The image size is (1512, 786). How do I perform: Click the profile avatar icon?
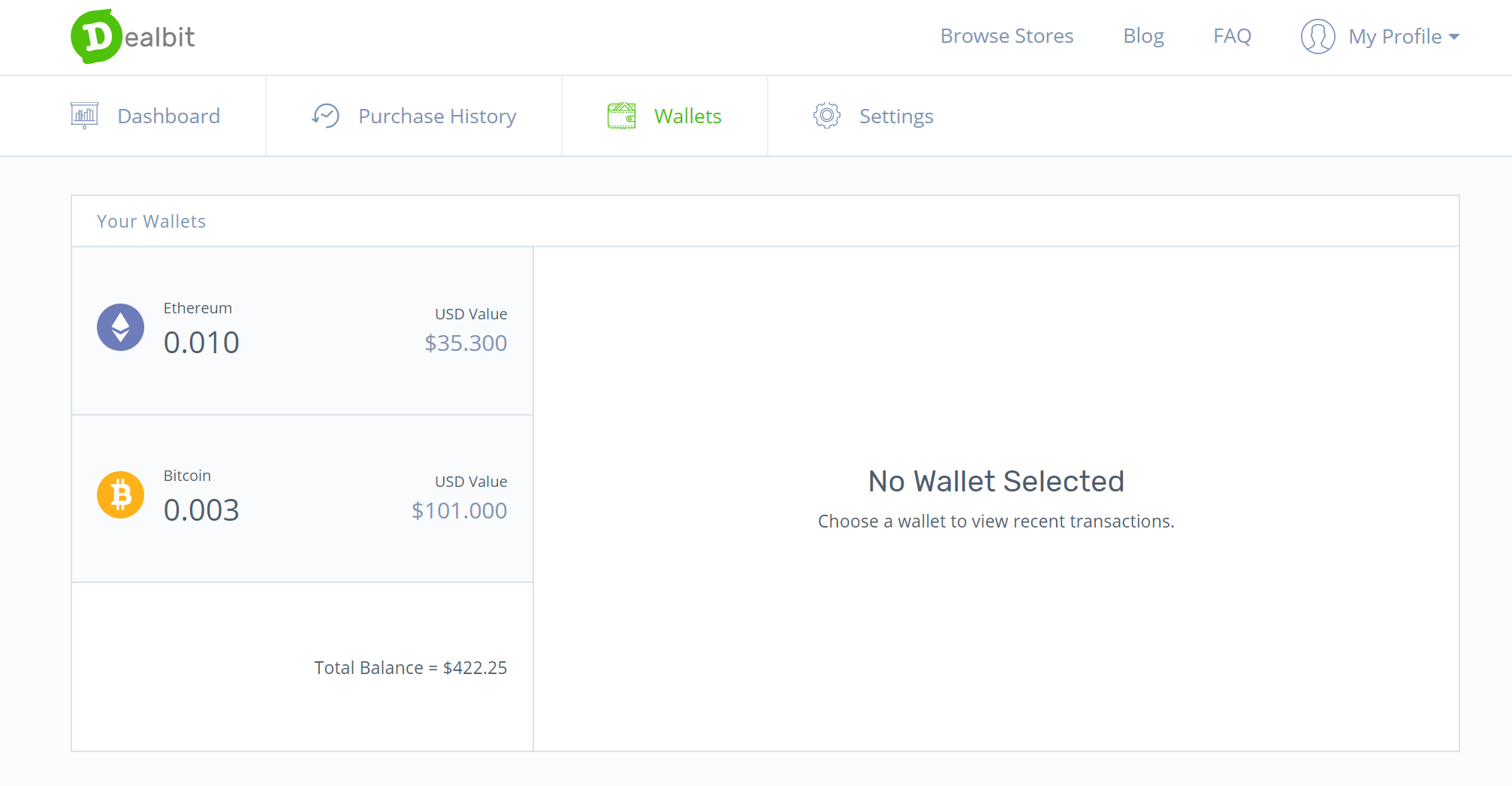[1317, 36]
